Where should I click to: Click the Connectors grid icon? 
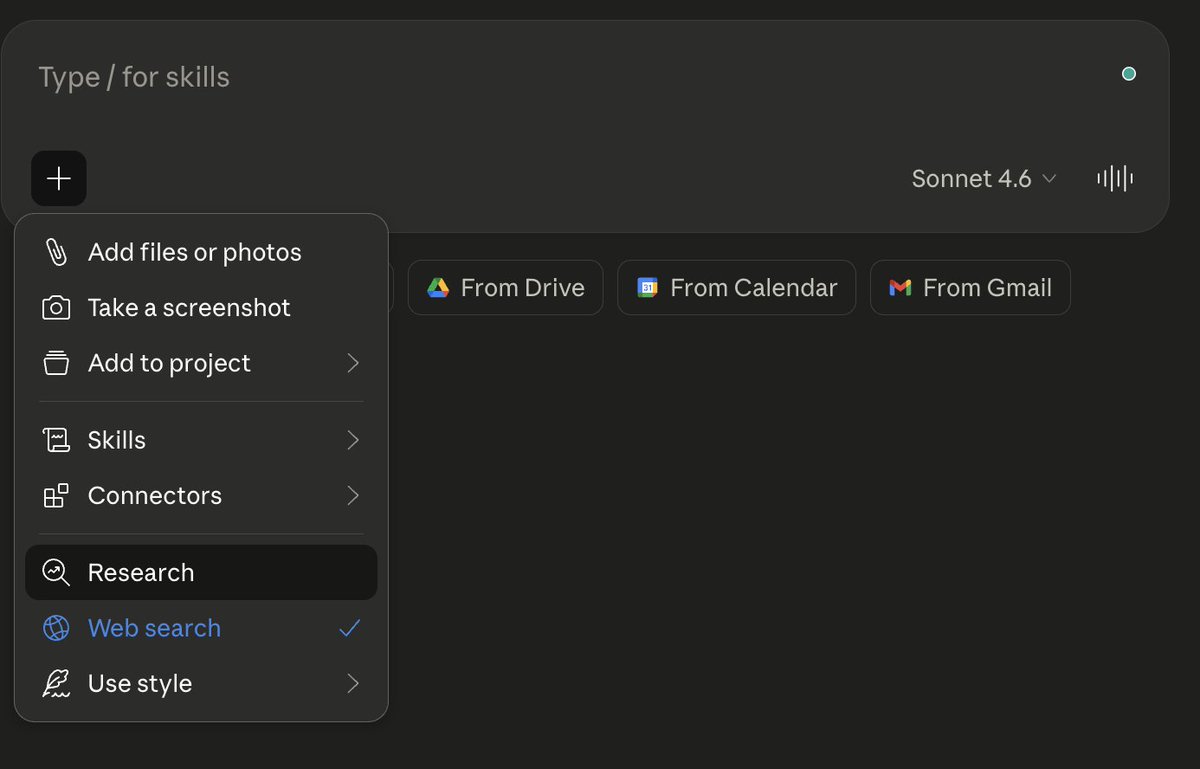[56, 496]
